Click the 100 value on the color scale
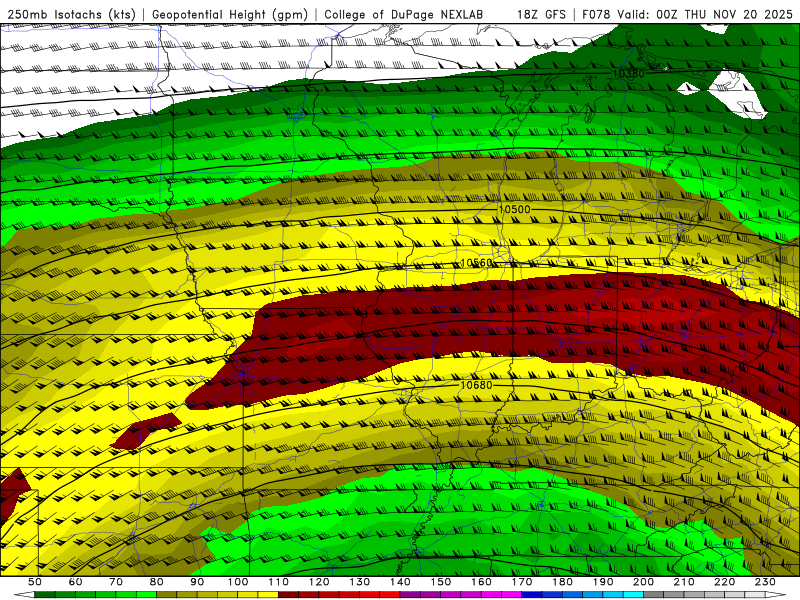800x600 pixels. pos(238,582)
